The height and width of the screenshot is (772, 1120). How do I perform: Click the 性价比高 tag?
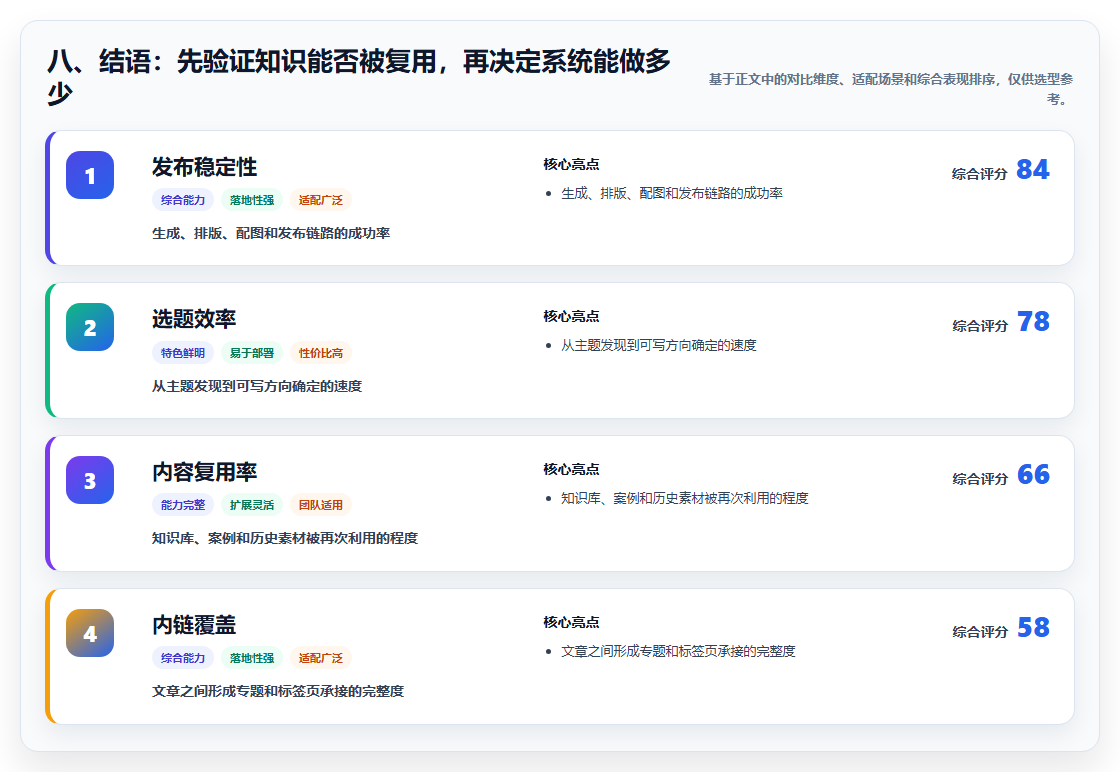pos(321,353)
